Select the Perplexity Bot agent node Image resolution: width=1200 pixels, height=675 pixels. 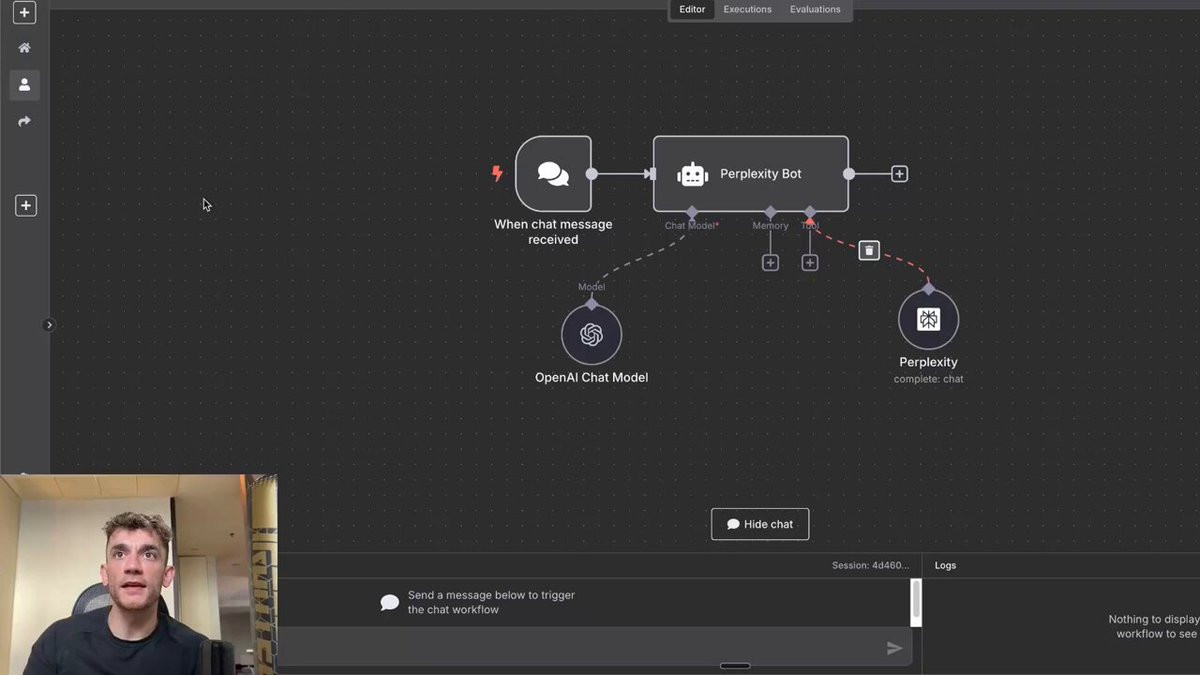tap(751, 174)
